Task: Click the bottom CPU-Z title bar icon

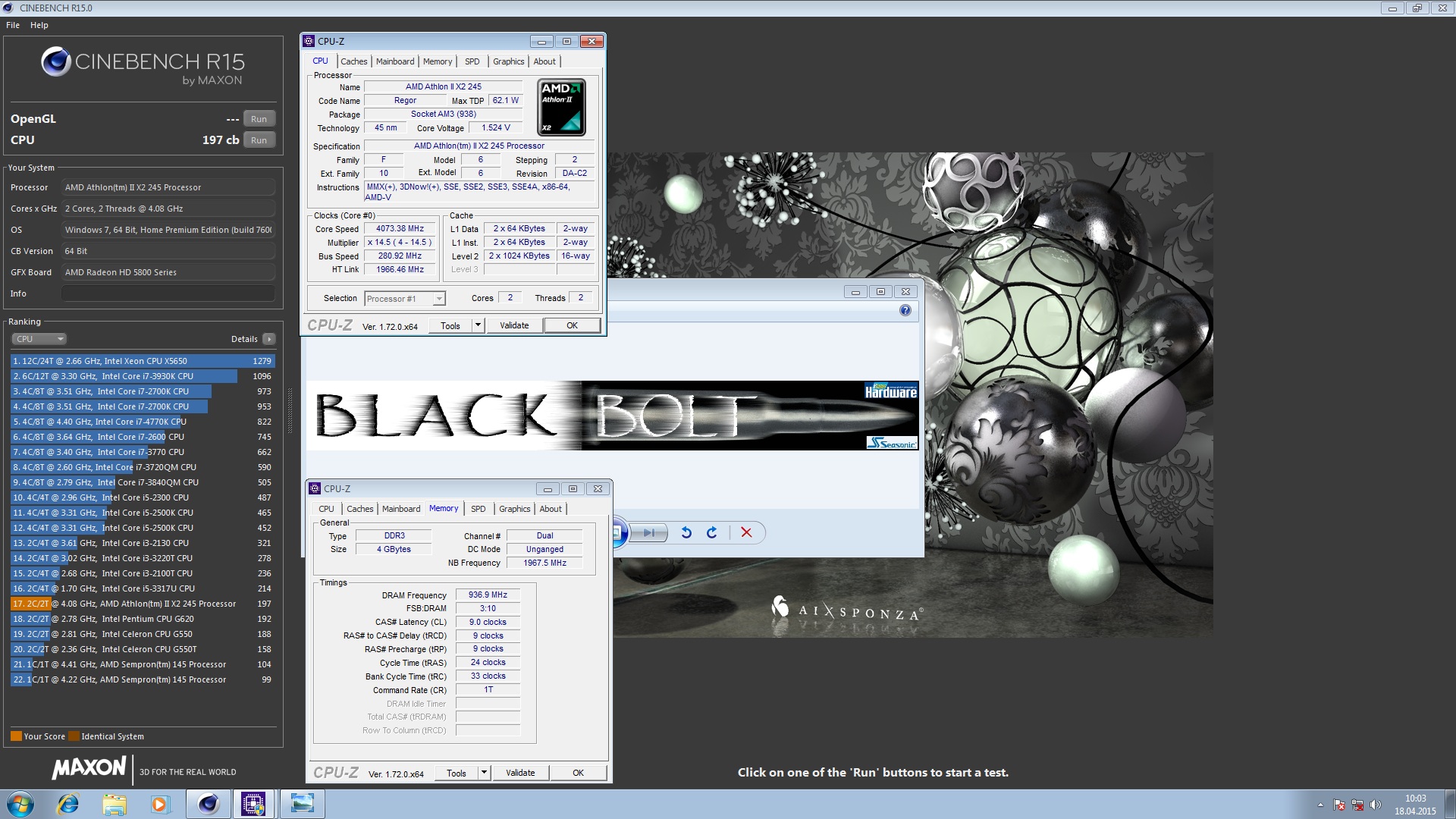Action: click(x=315, y=489)
